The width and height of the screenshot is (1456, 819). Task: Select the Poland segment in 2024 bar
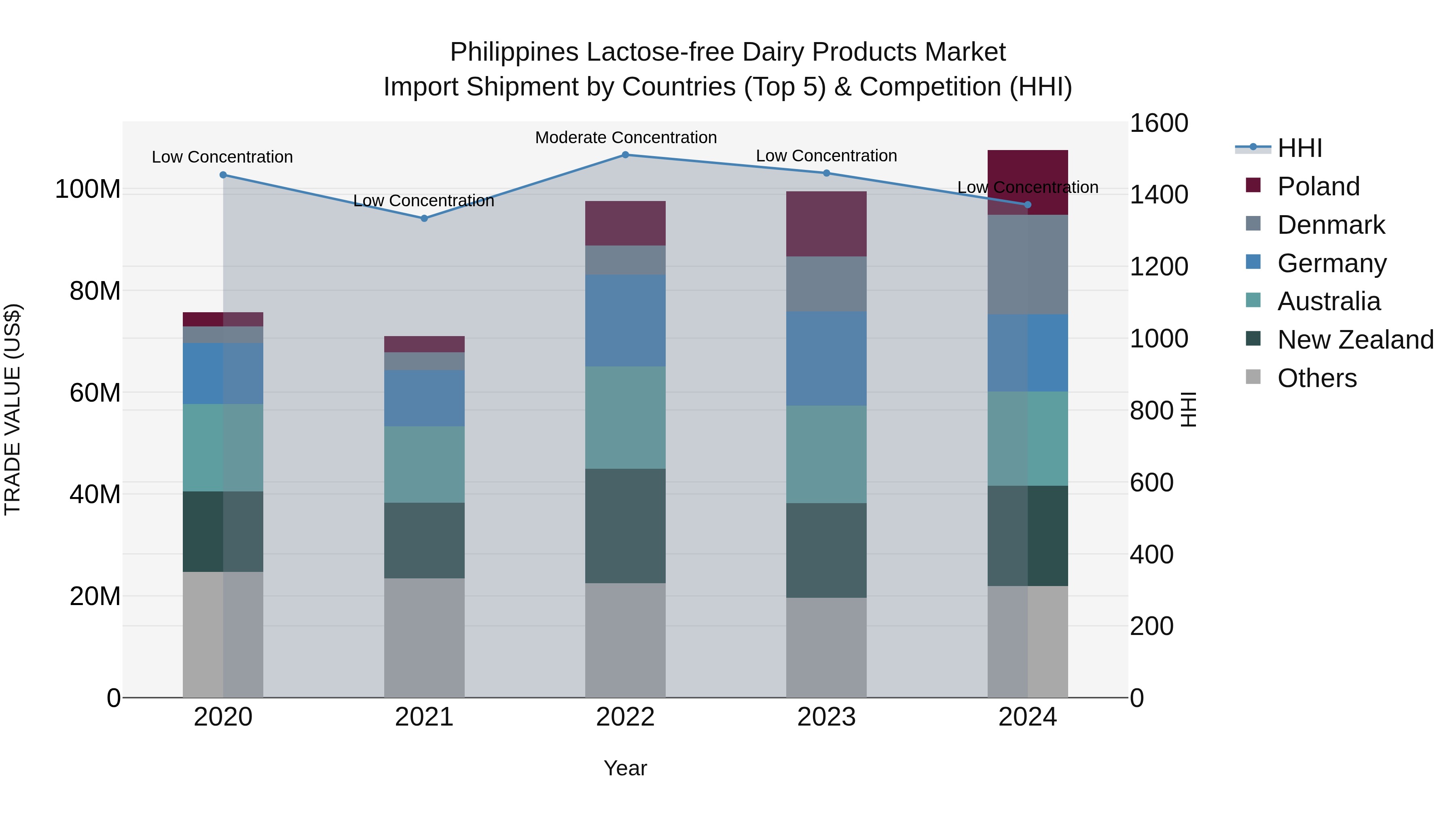pyautogui.click(x=1028, y=182)
